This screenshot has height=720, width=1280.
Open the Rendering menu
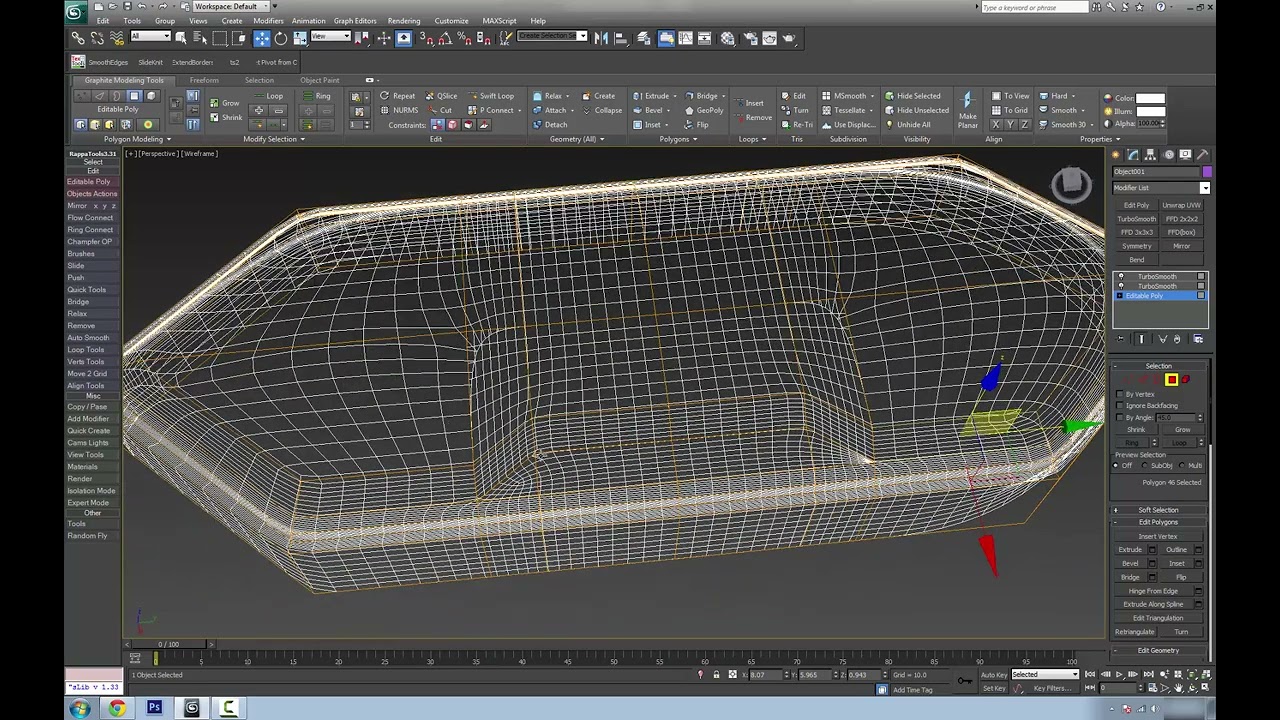[404, 21]
